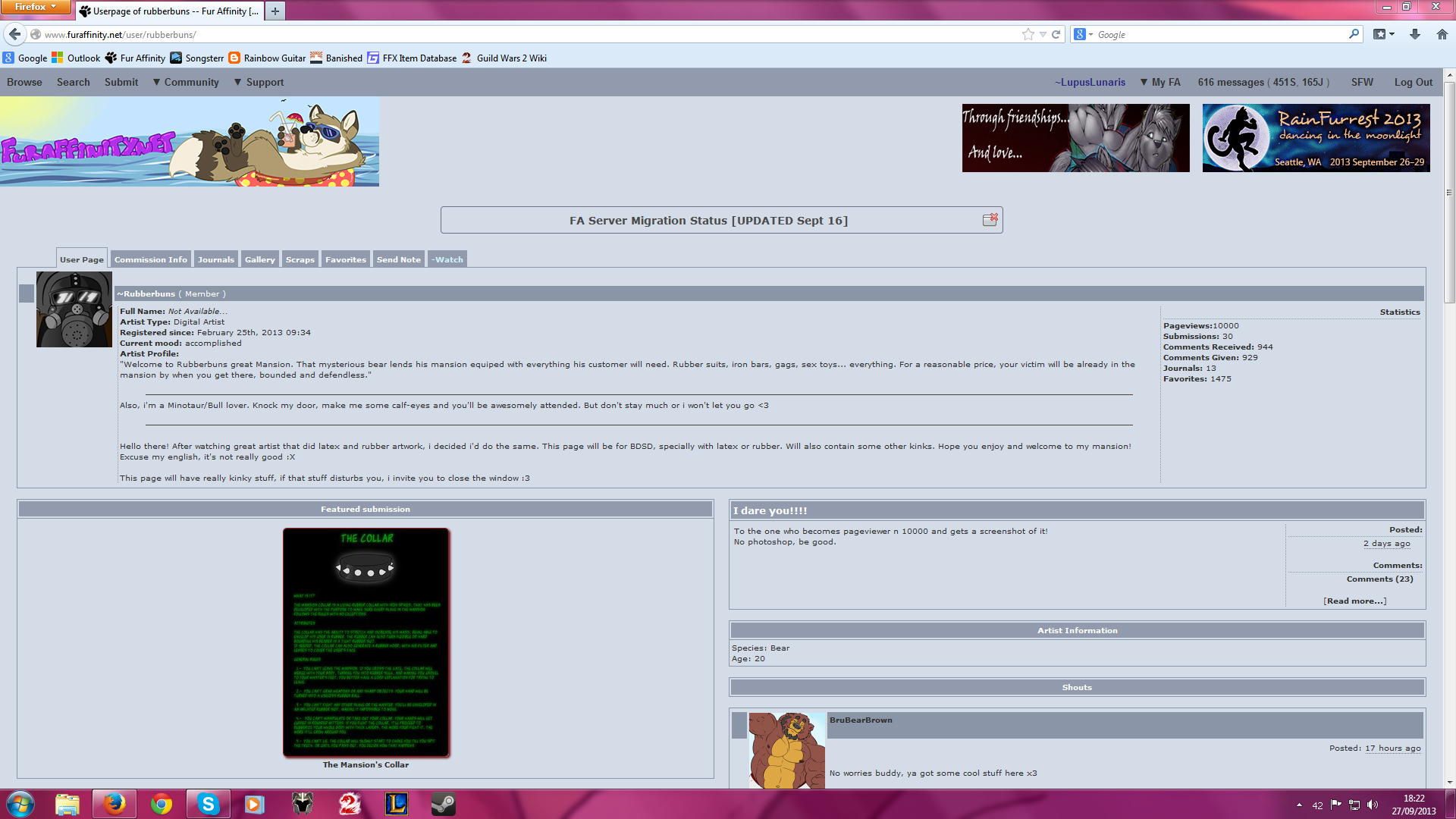Open The Mansion's Collar featured thumbnail
The width and height of the screenshot is (1456, 819).
coord(366,642)
